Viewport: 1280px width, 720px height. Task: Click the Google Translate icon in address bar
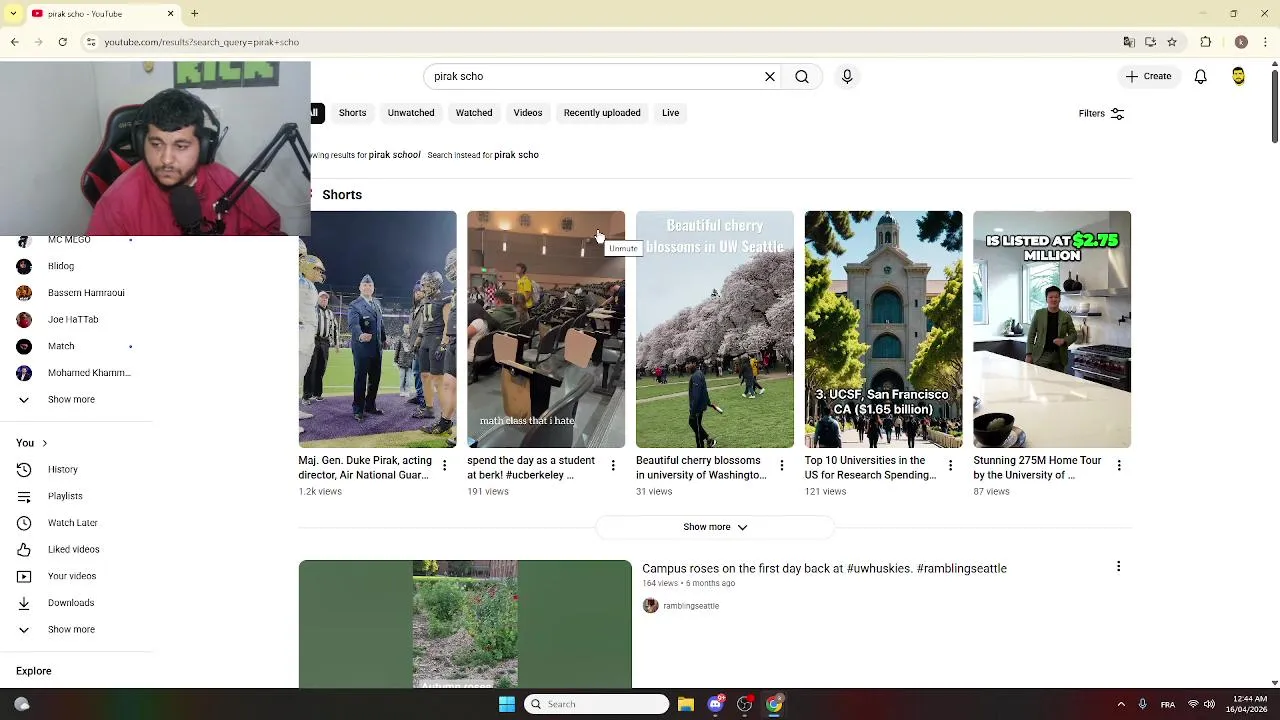(1129, 42)
